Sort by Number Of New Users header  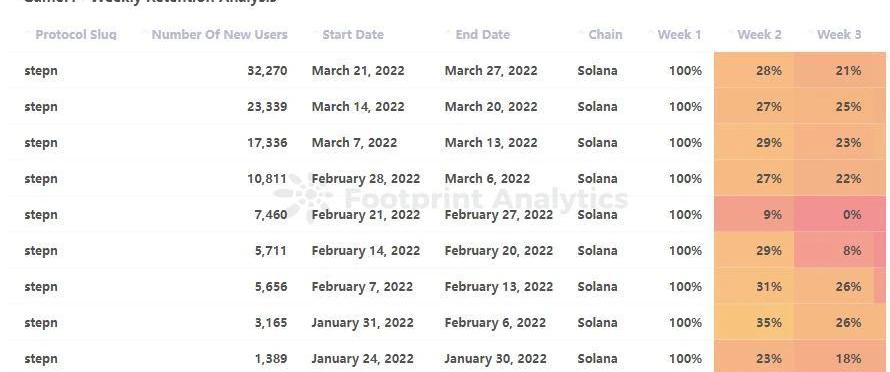220,35
